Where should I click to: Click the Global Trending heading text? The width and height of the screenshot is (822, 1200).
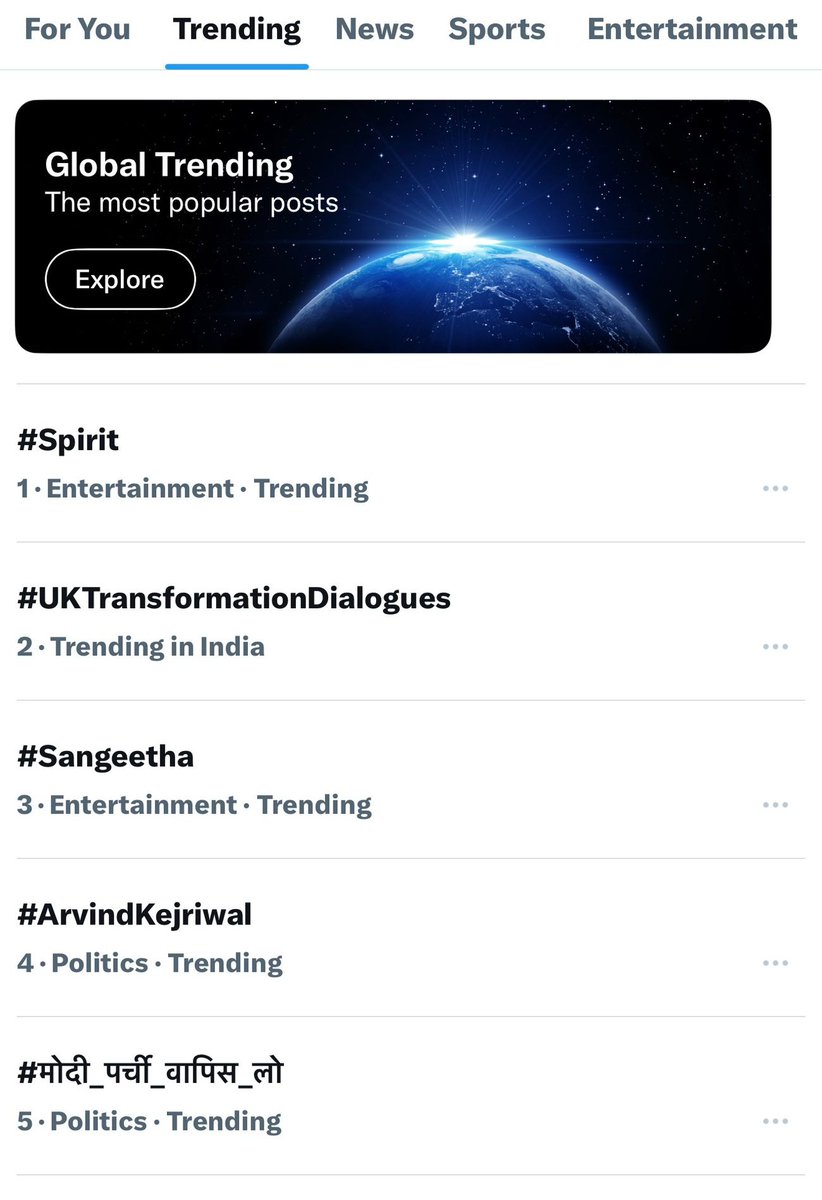[x=169, y=165]
